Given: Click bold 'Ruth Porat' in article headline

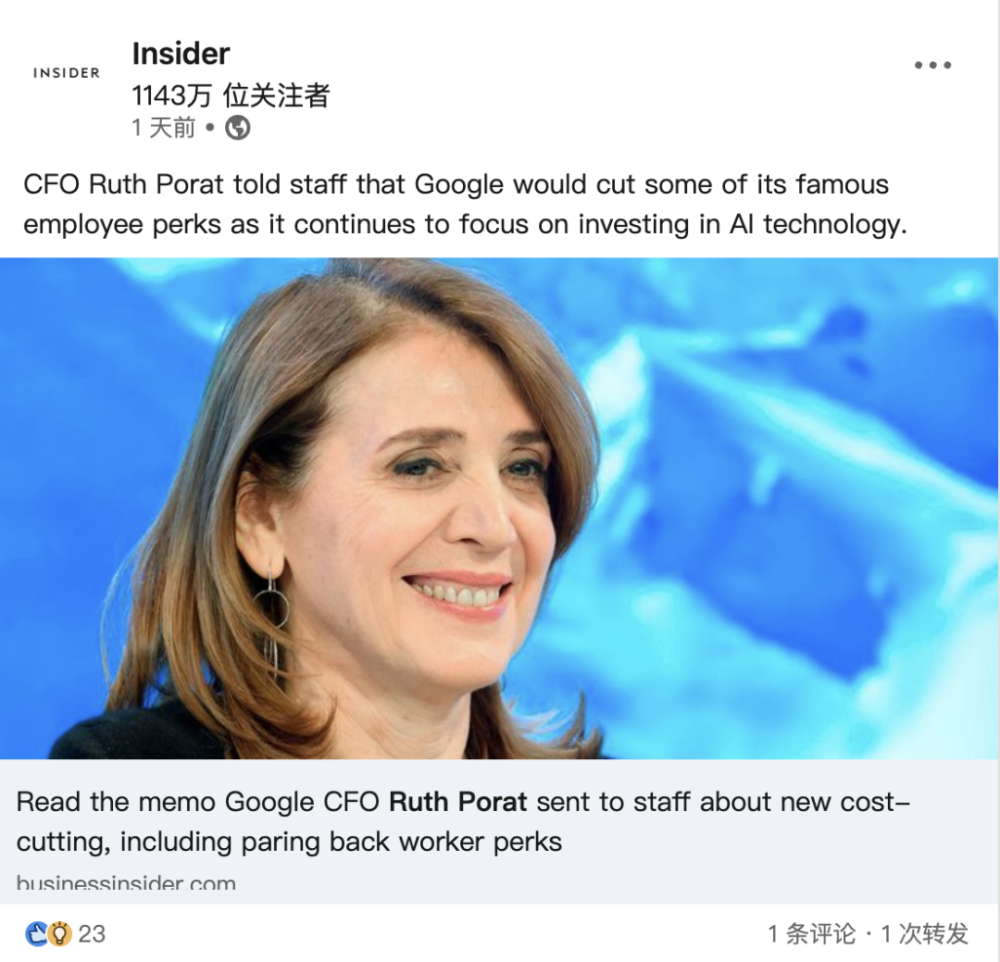Looking at the screenshot, I should (x=458, y=802).
